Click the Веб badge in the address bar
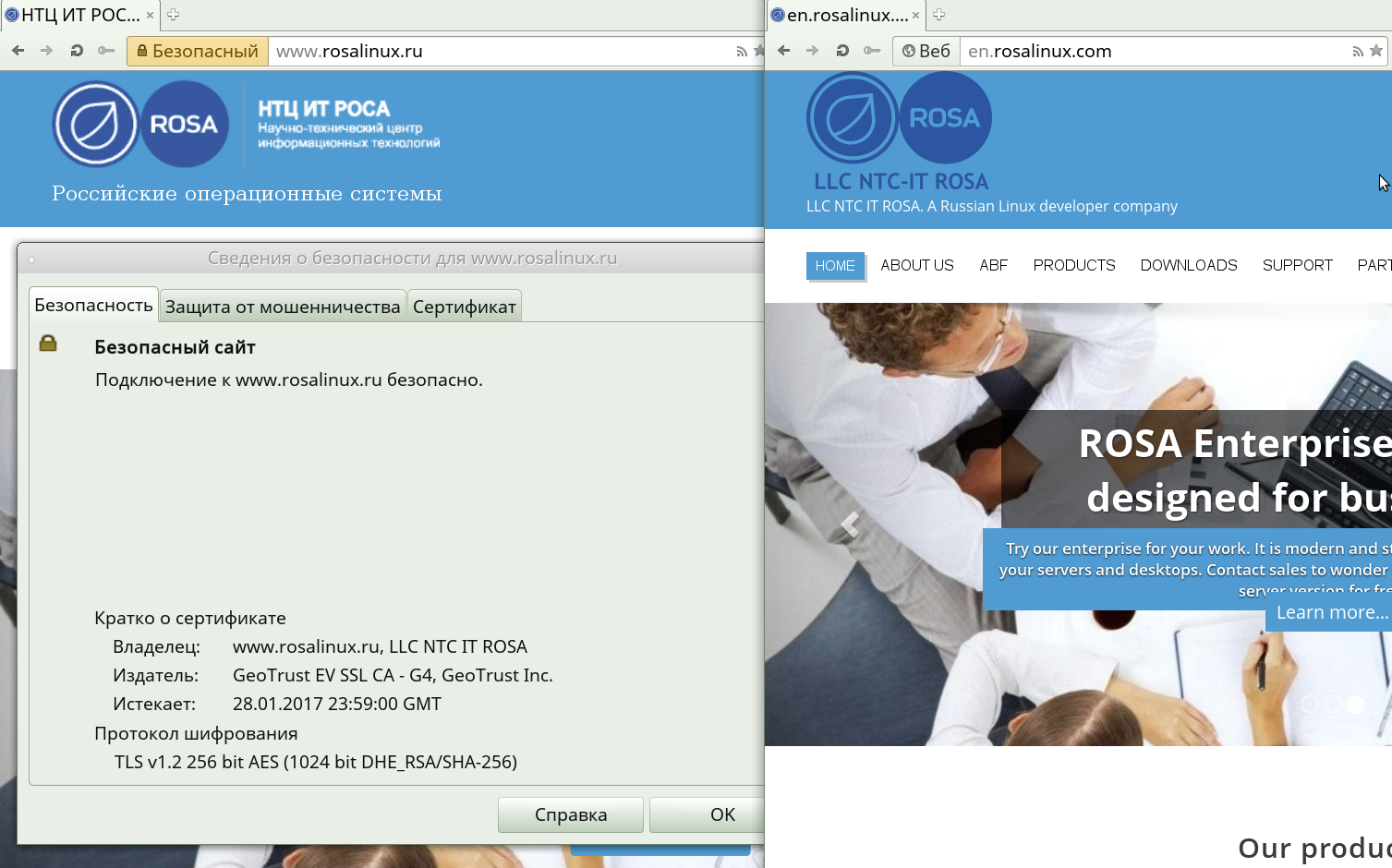Viewport: 1392px width, 868px height. [926, 51]
